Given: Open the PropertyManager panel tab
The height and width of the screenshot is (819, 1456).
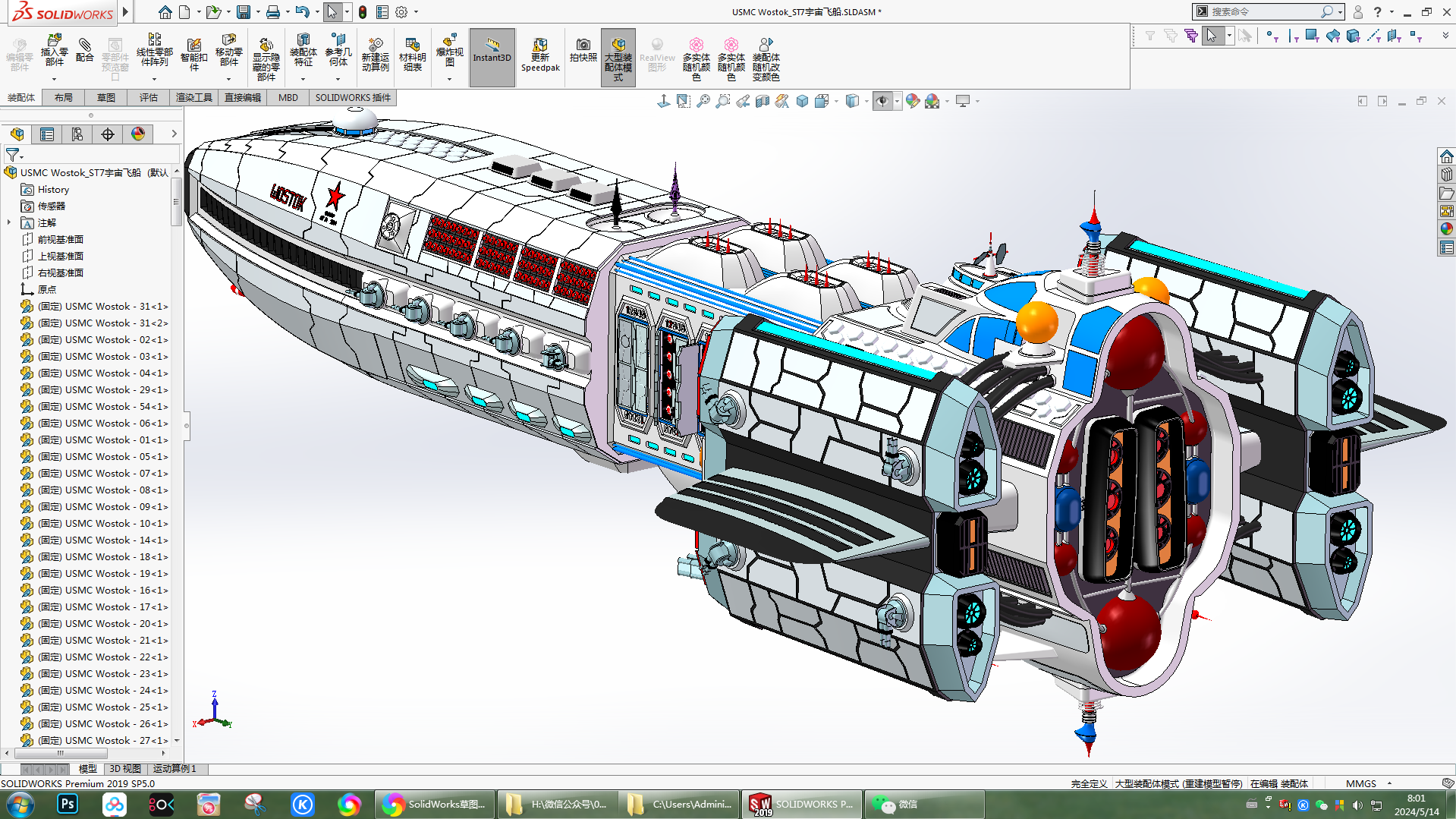Looking at the screenshot, I should point(47,134).
